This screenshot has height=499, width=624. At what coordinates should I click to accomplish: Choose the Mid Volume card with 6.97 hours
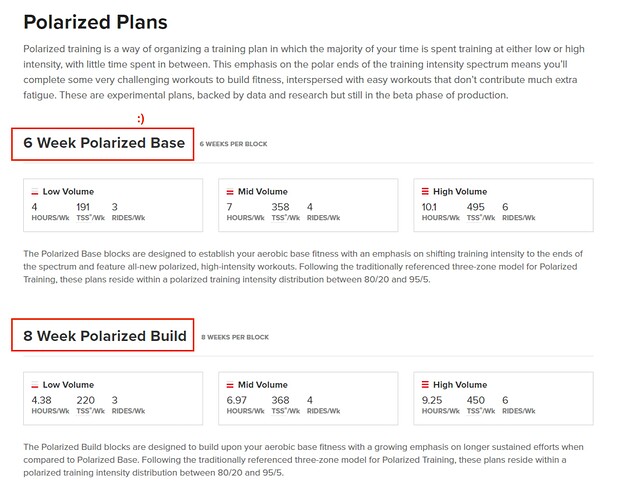308,398
